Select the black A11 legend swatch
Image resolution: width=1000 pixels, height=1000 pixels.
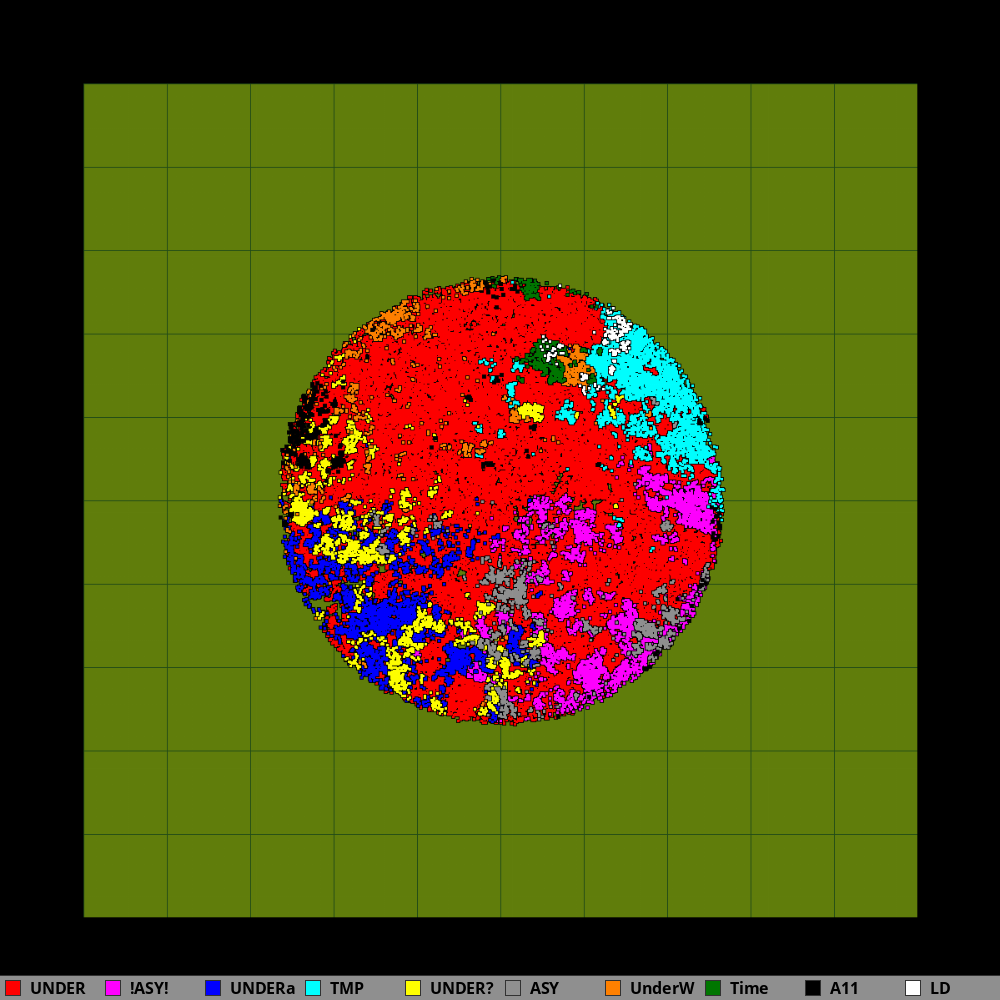(813, 988)
